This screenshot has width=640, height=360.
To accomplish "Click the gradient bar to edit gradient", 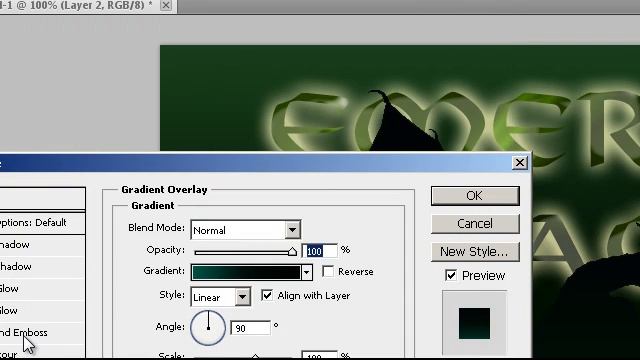I will coord(246,272).
